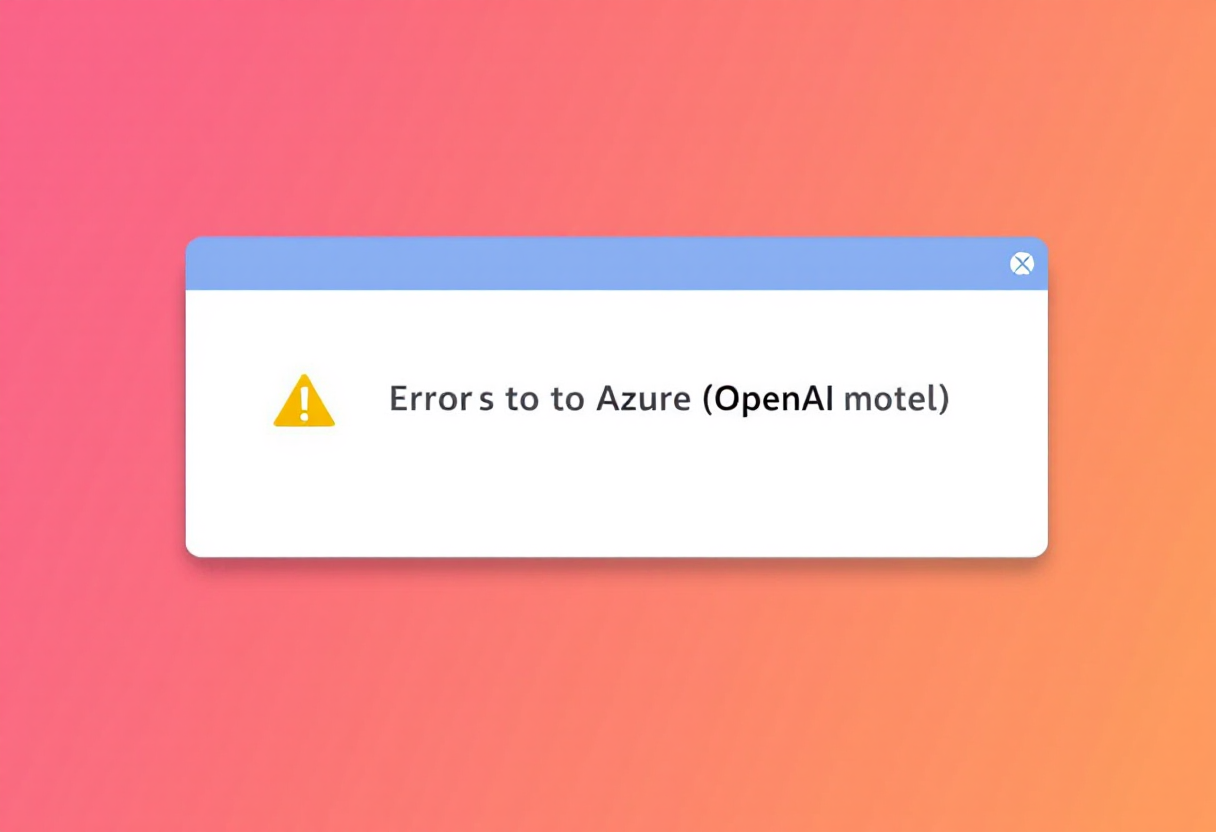1216x832 pixels.
Task: Click white dialog area below the warning icon
Action: (304, 490)
